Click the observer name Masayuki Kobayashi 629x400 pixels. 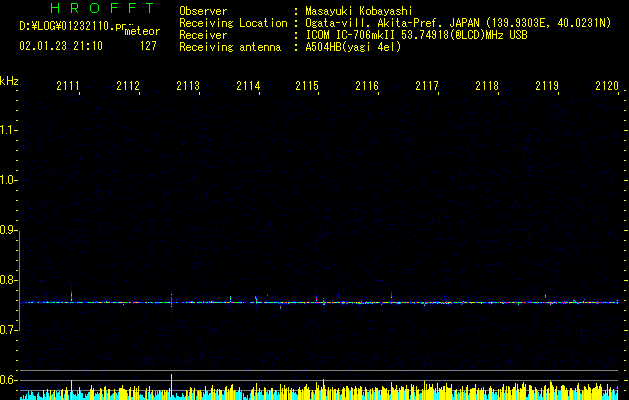(359, 11)
